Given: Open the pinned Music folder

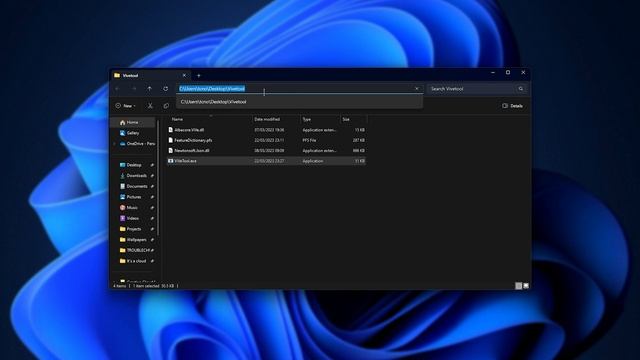Looking at the screenshot, I should click(133, 207).
